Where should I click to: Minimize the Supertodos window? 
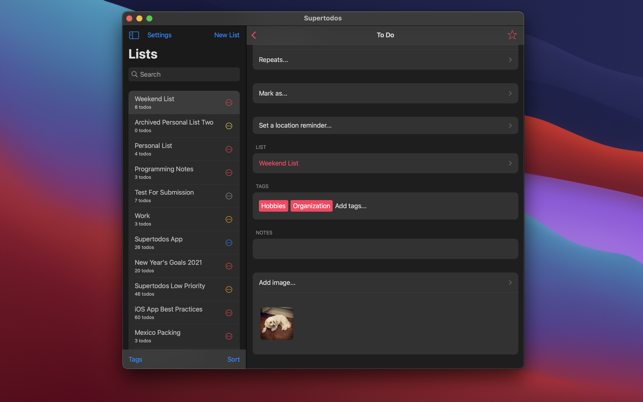[139, 18]
